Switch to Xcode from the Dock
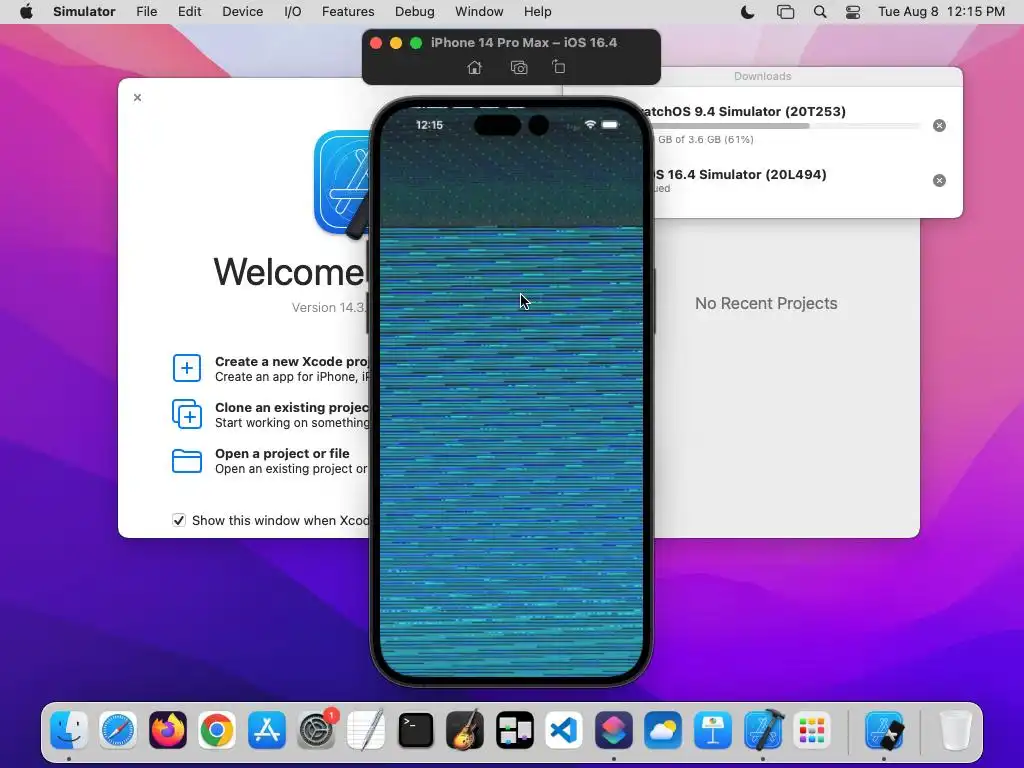The height and width of the screenshot is (768, 1024). pos(763,729)
